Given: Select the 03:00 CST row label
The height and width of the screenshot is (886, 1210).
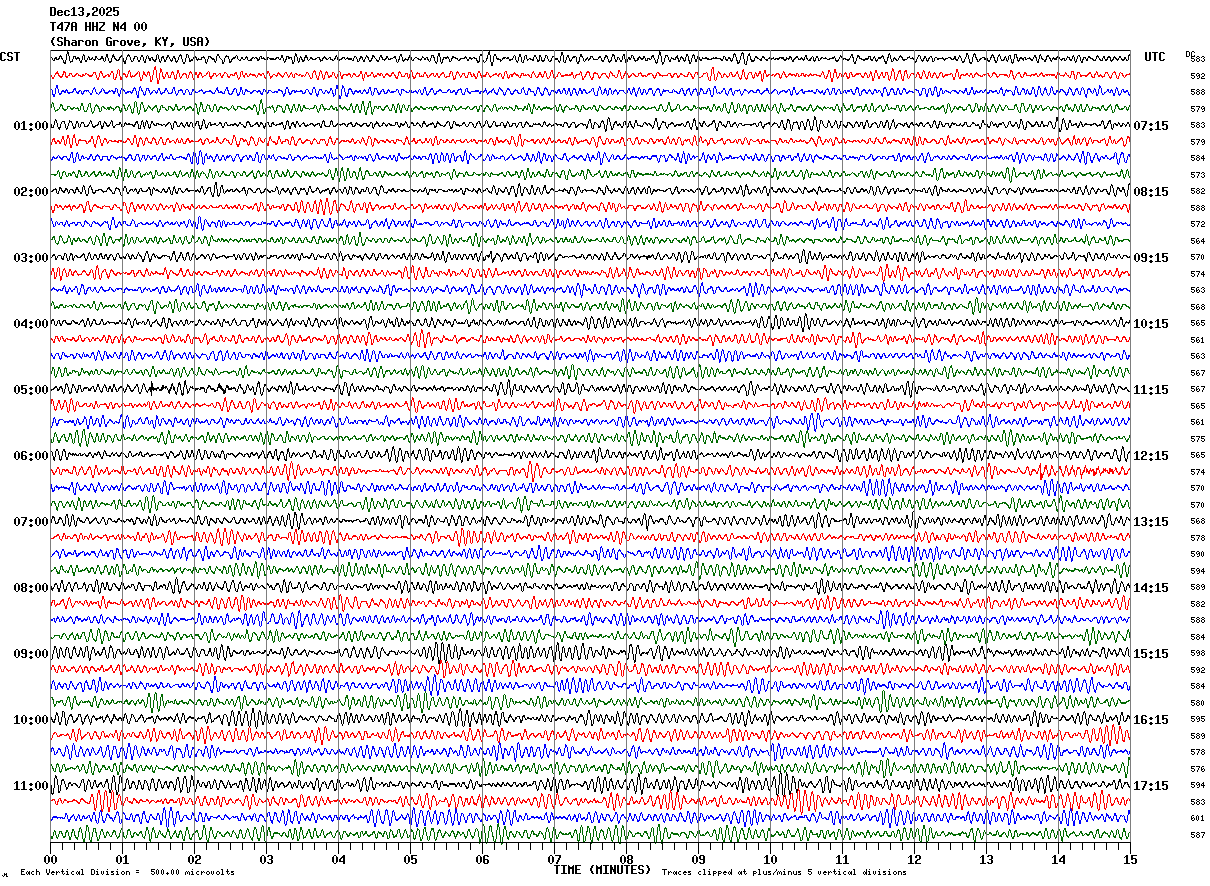Looking at the screenshot, I should 31,258.
